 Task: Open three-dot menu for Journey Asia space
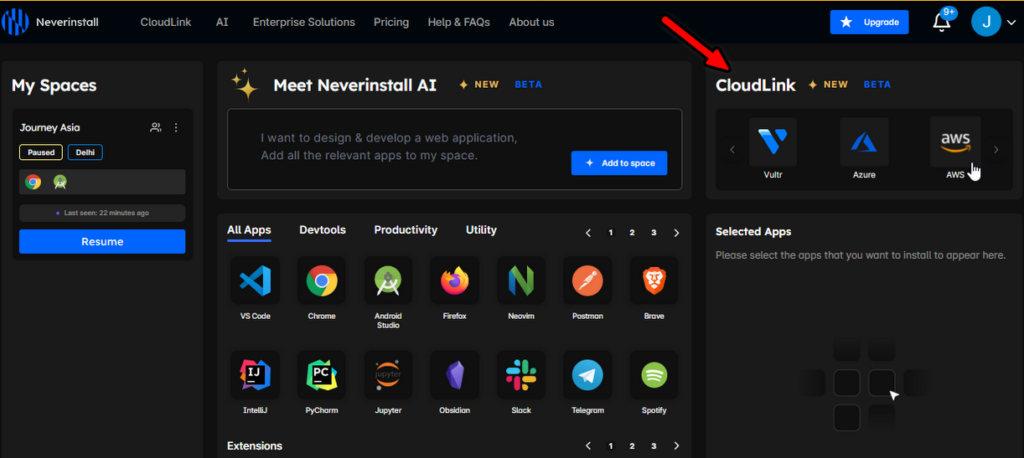point(176,128)
